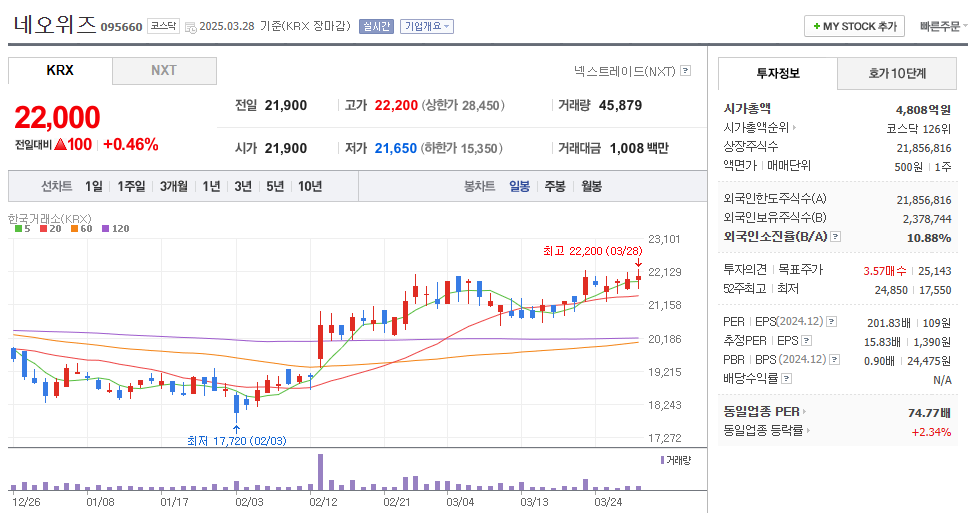Image resolution: width=973 pixels, height=513 pixels.
Task: Click the 동일업종 PER value 74.77배
Action: [929, 413]
